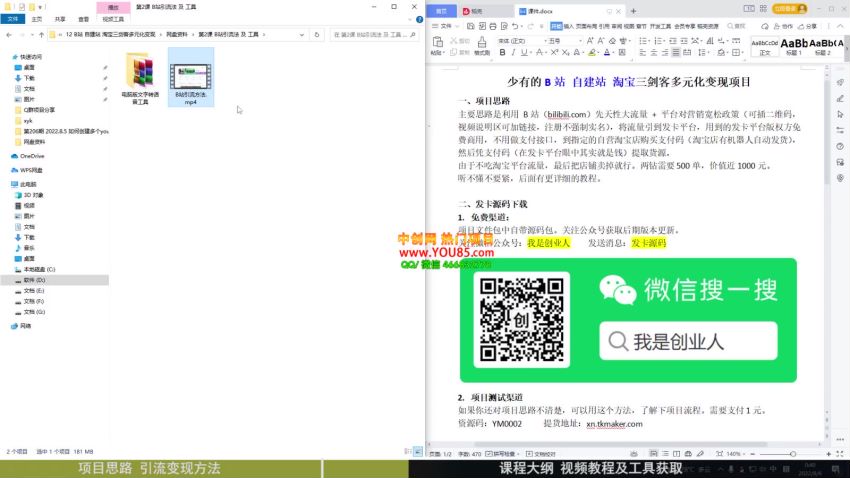Switch to page layout view icon
Viewport: 850px width, 478px height.
[654, 454]
